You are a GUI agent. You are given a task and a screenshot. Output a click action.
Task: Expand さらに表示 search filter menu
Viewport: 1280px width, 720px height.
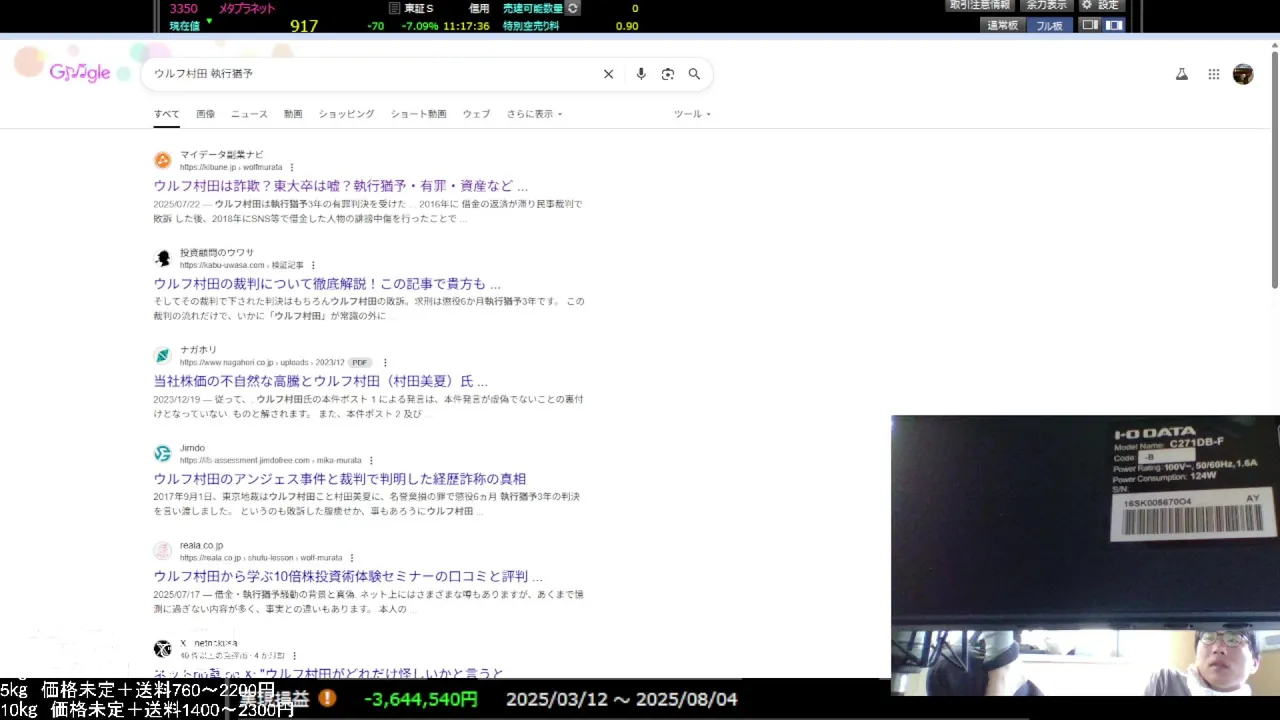click(x=534, y=114)
